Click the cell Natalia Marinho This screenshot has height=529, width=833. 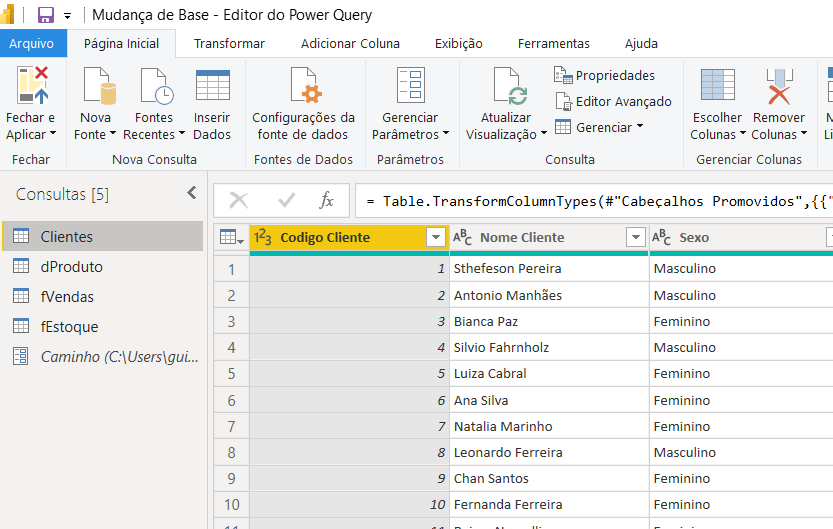(549, 426)
